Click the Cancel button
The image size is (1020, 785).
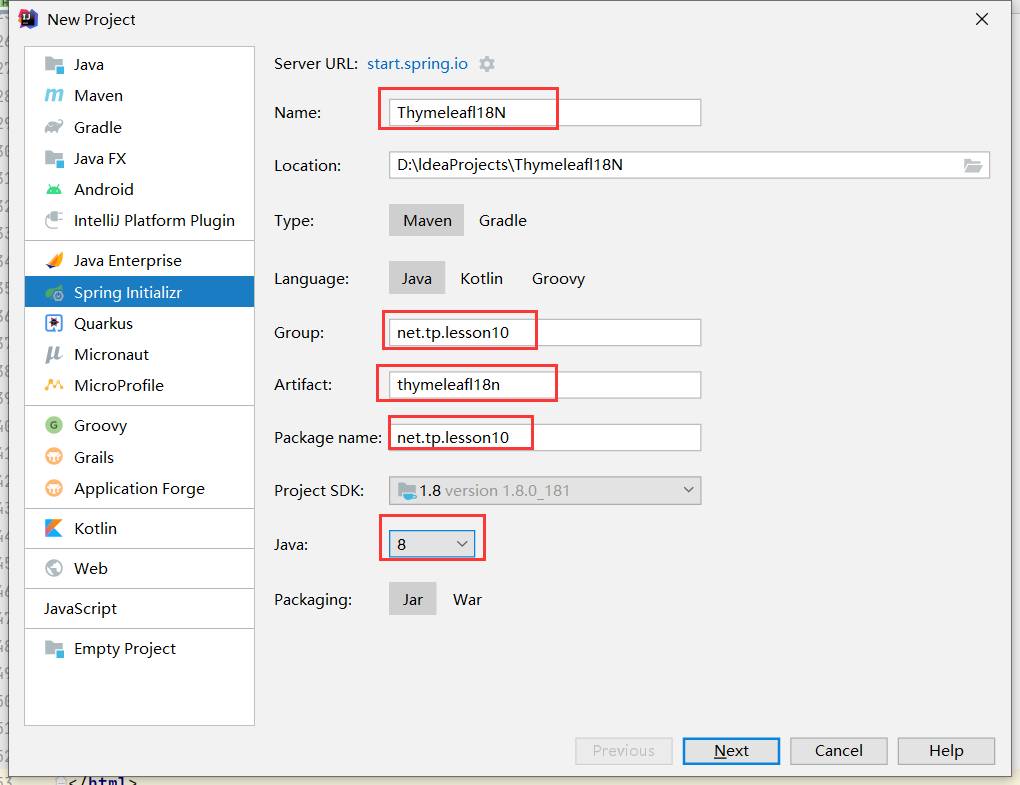pos(839,751)
